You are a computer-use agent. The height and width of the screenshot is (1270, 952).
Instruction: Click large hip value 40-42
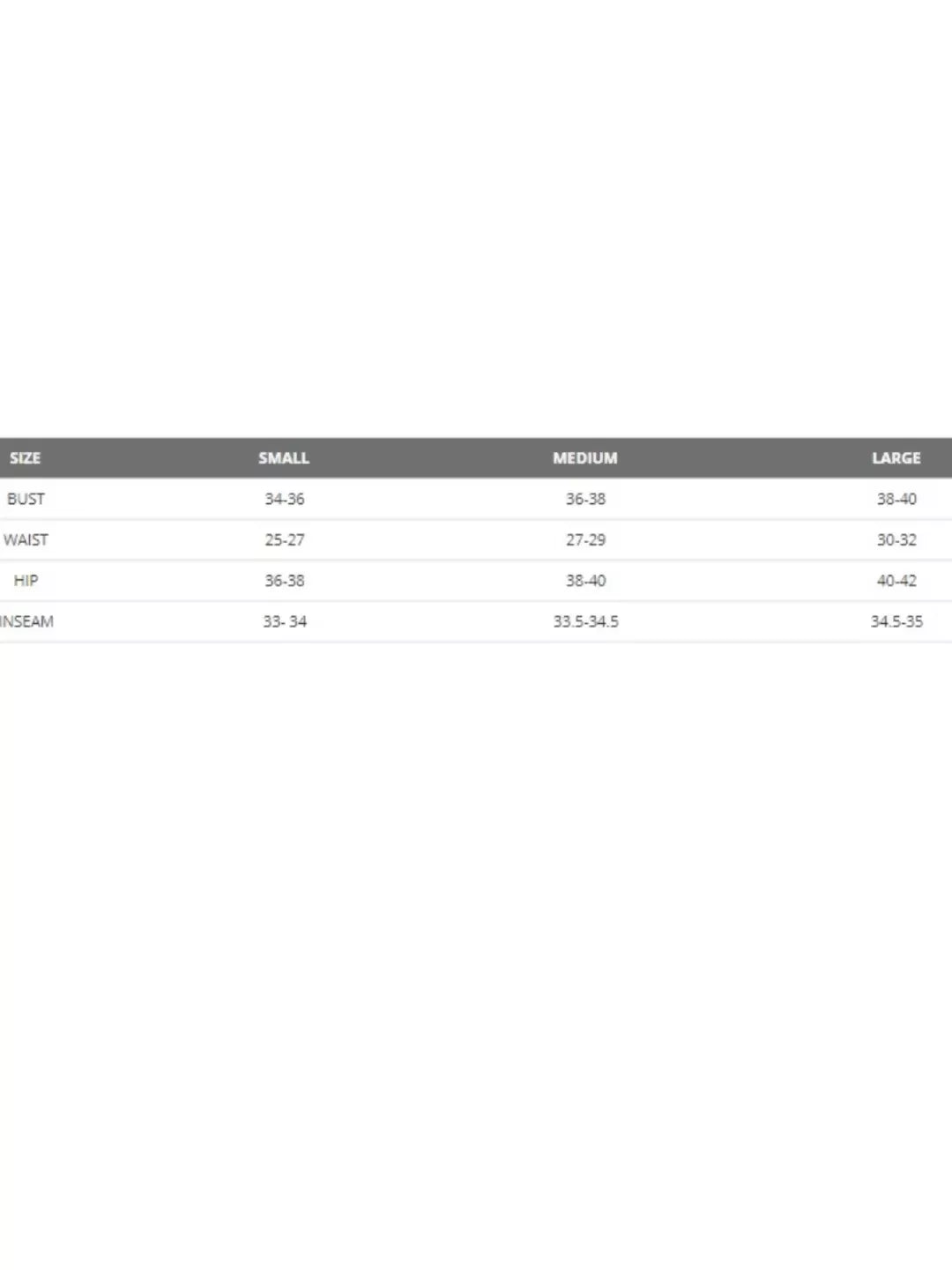[896, 581]
